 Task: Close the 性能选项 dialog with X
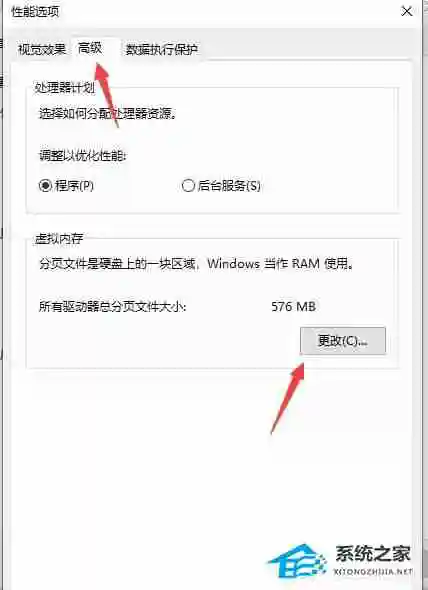point(407,12)
